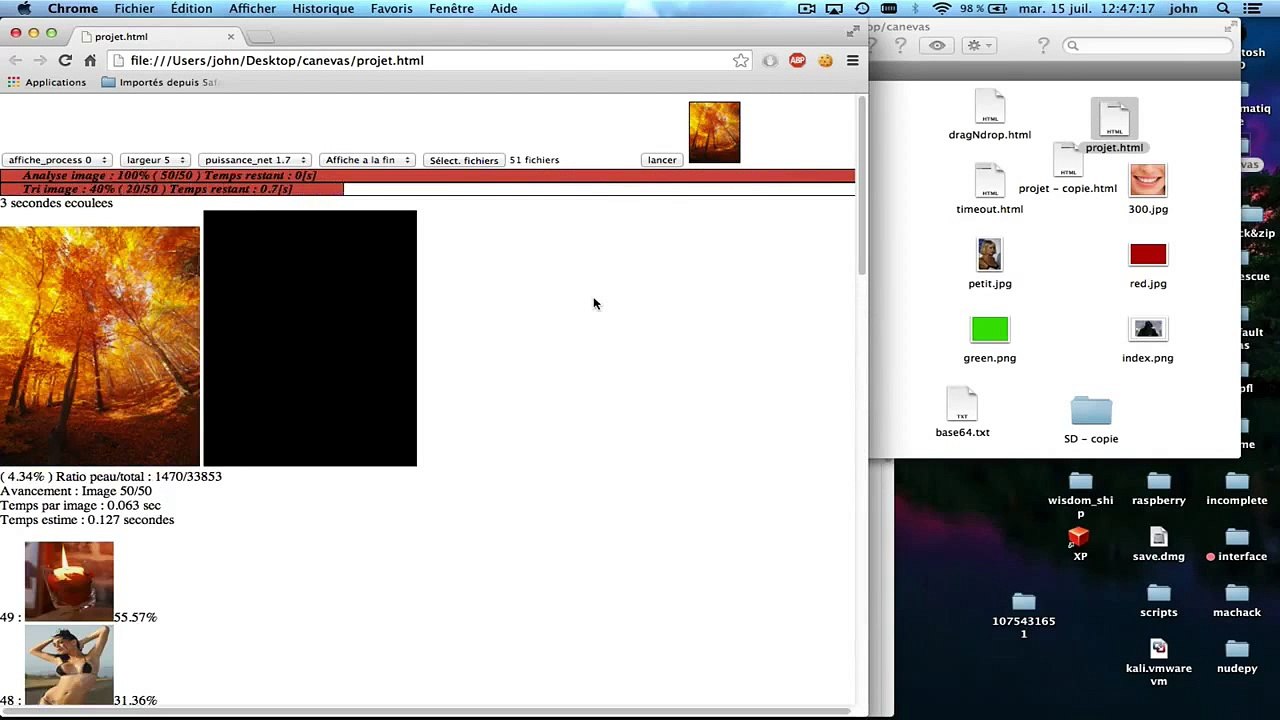Reload the projet.html page
The height and width of the screenshot is (720, 1280).
click(x=65, y=61)
